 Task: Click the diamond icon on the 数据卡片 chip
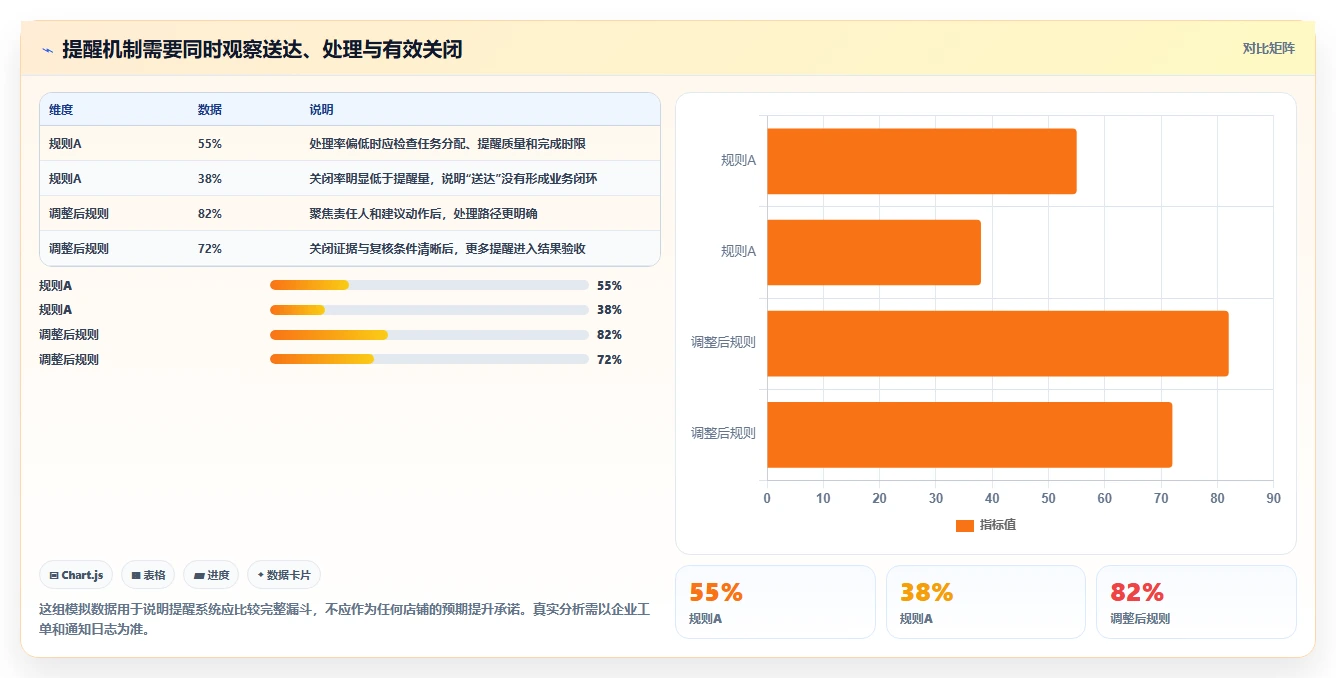coord(261,575)
